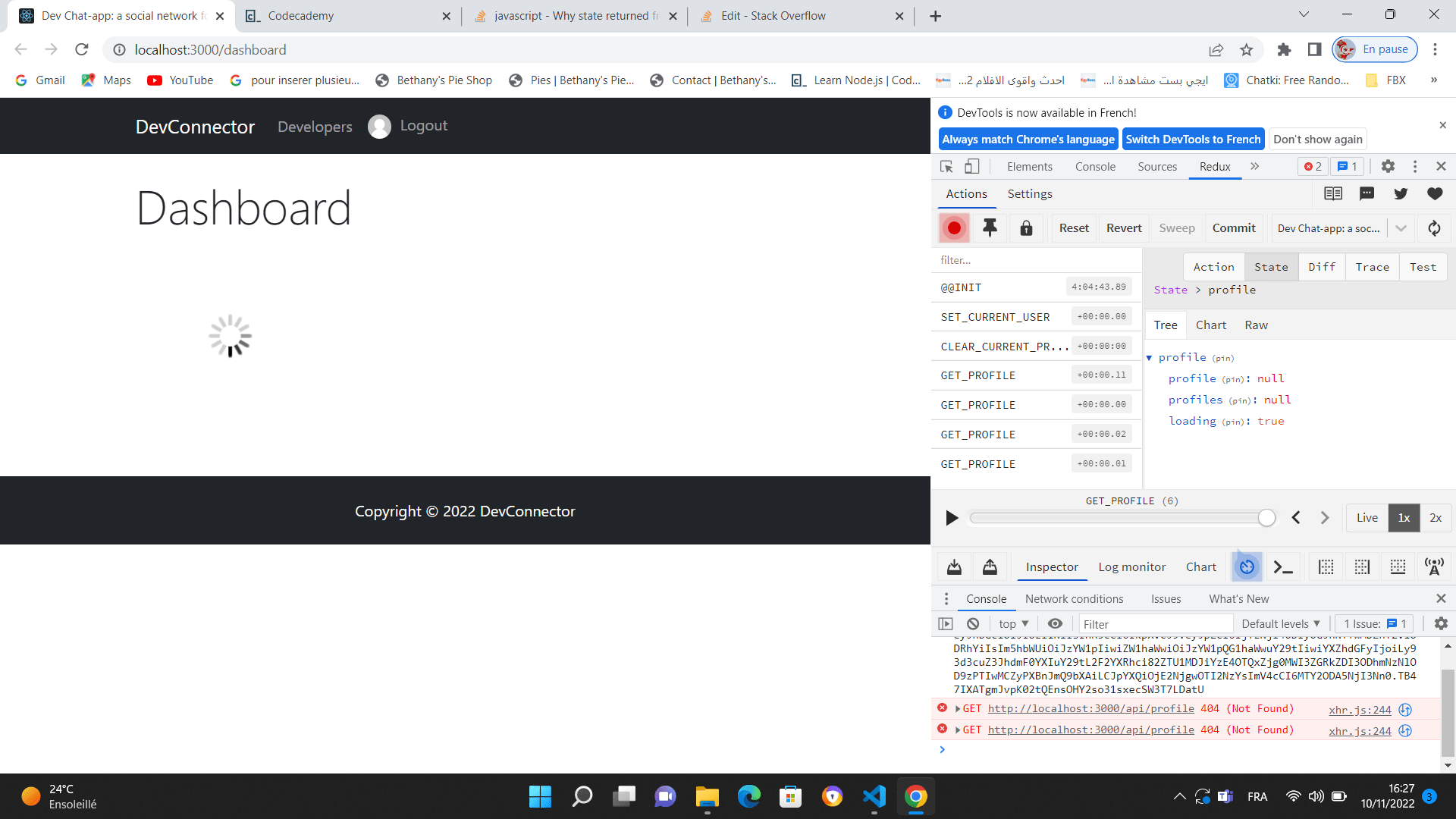The height and width of the screenshot is (819, 1456).
Task: Export state with the upload icon
Action: (x=990, y=566)
